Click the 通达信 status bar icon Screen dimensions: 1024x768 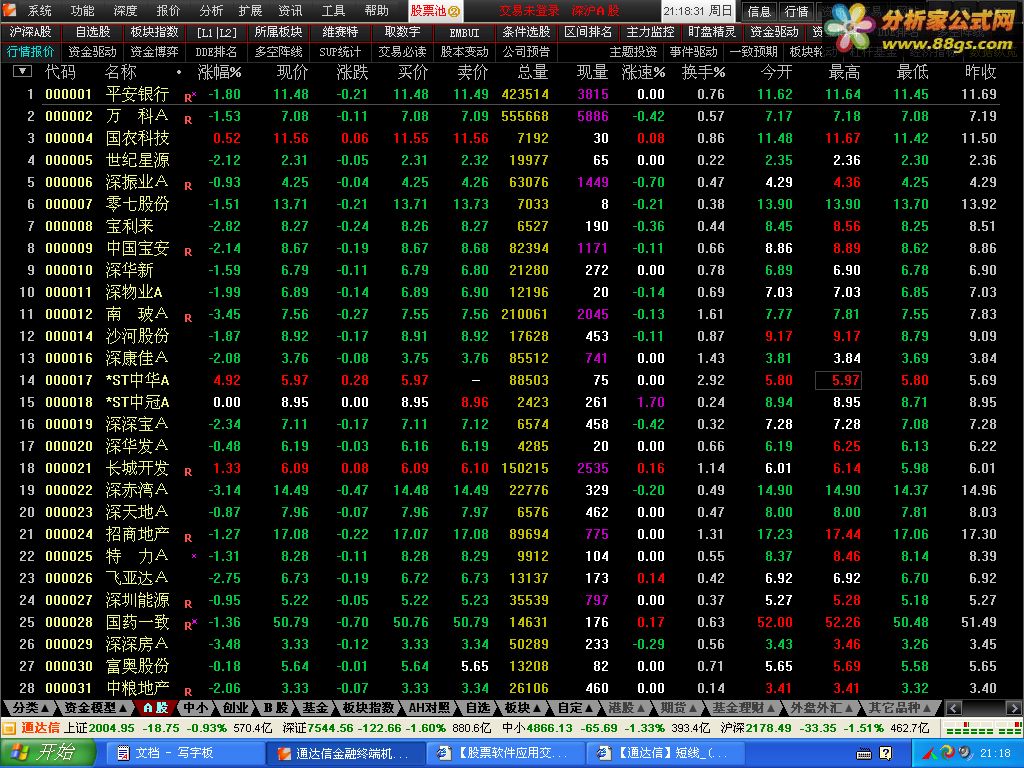click(x=9, y=728)
